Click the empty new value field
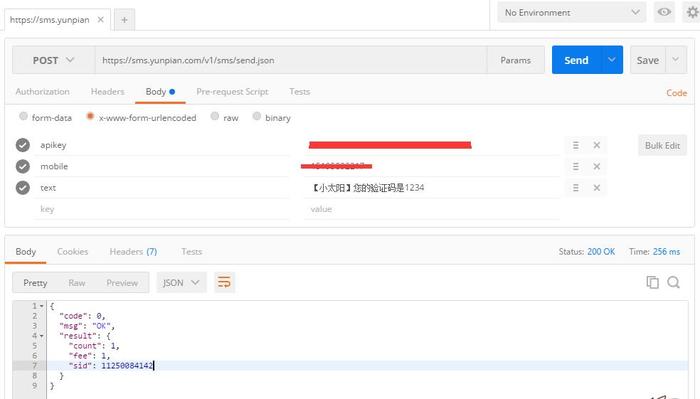The image size is (700, 399). 432,209
